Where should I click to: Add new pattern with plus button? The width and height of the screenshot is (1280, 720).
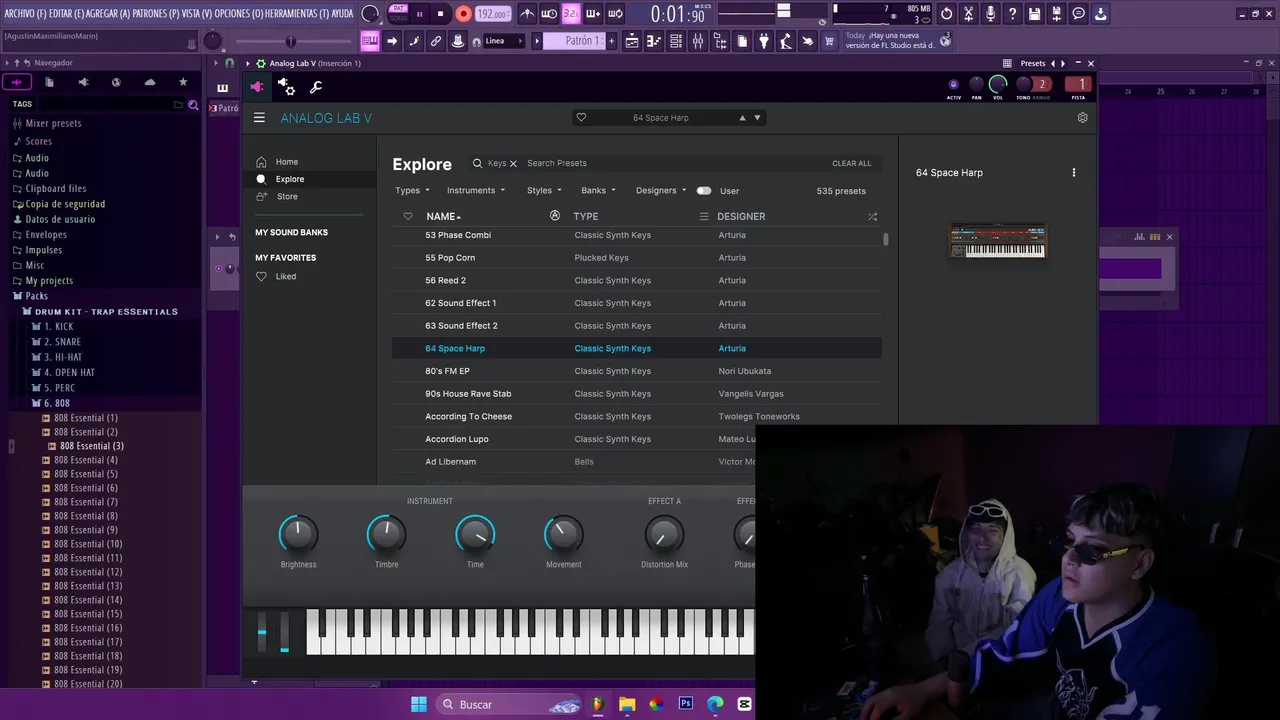(612, 41)
